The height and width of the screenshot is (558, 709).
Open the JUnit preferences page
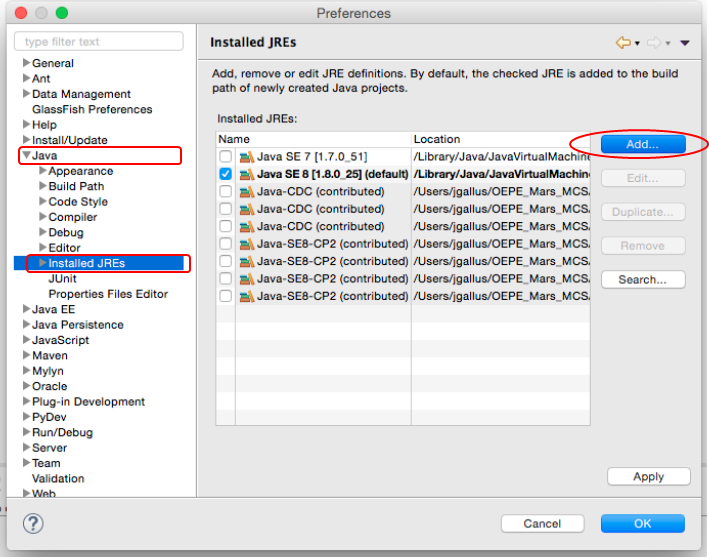(62, 279)
